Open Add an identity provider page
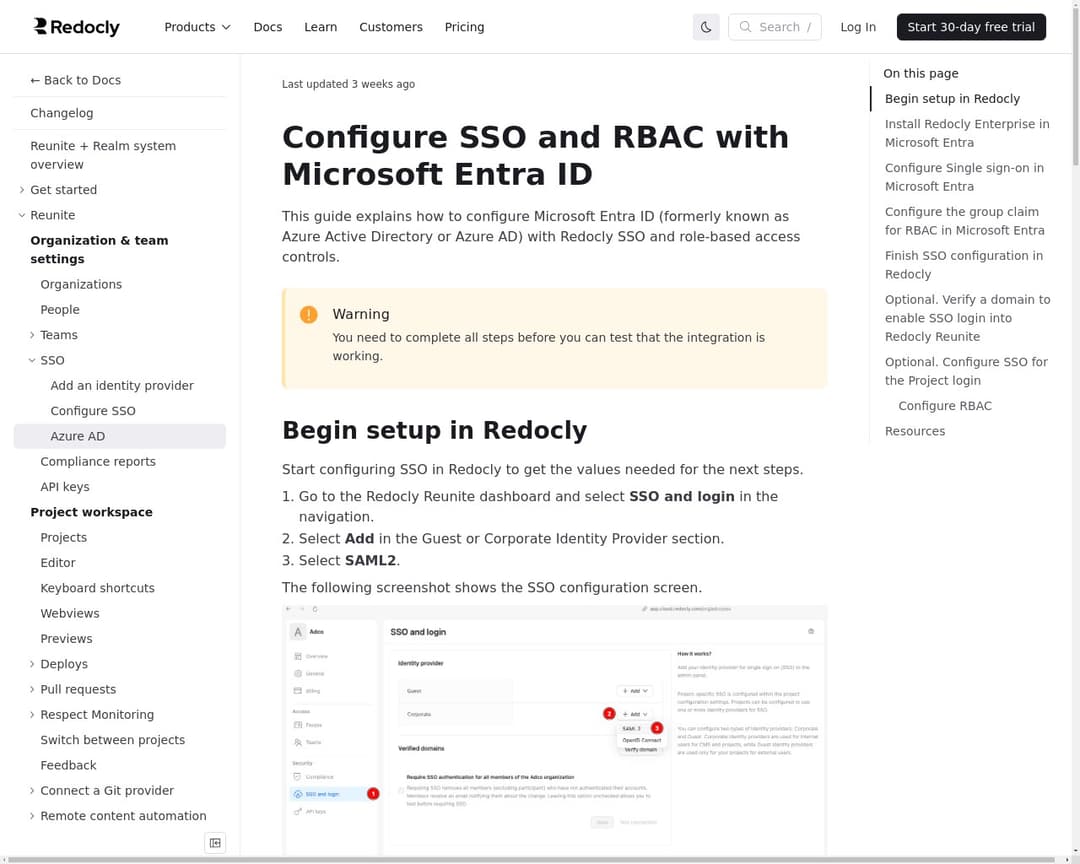The width and height of the screenshot is (1080, 864). 122,385
